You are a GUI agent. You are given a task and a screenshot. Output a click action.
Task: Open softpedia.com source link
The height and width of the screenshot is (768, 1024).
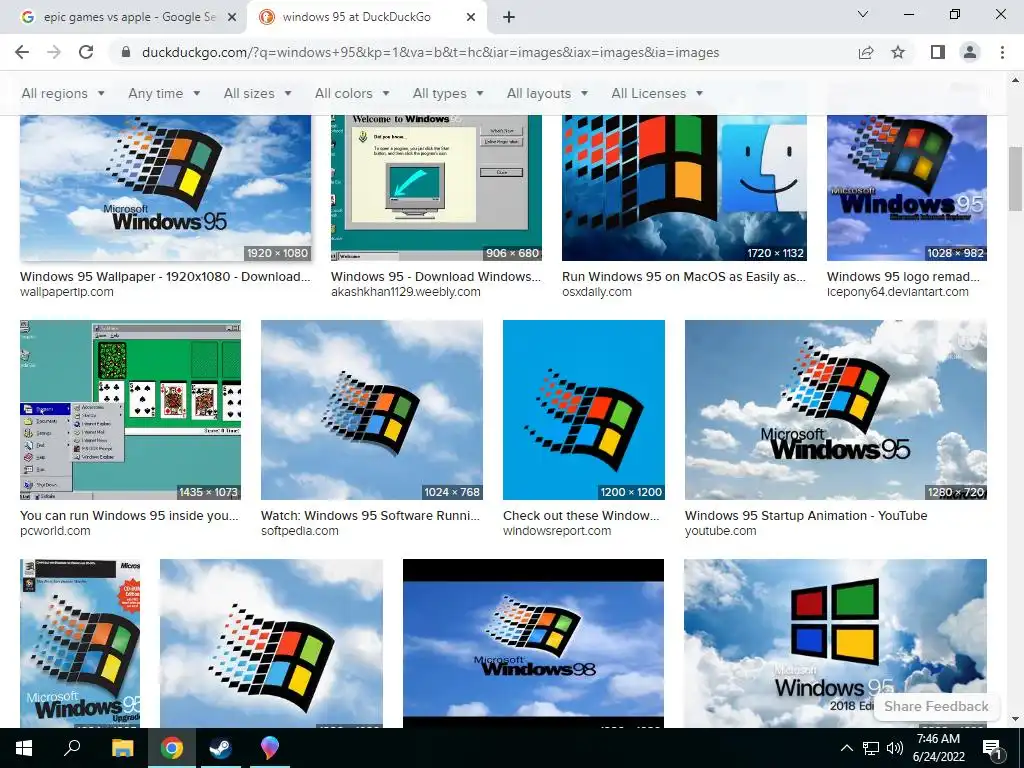pos(300,531)
